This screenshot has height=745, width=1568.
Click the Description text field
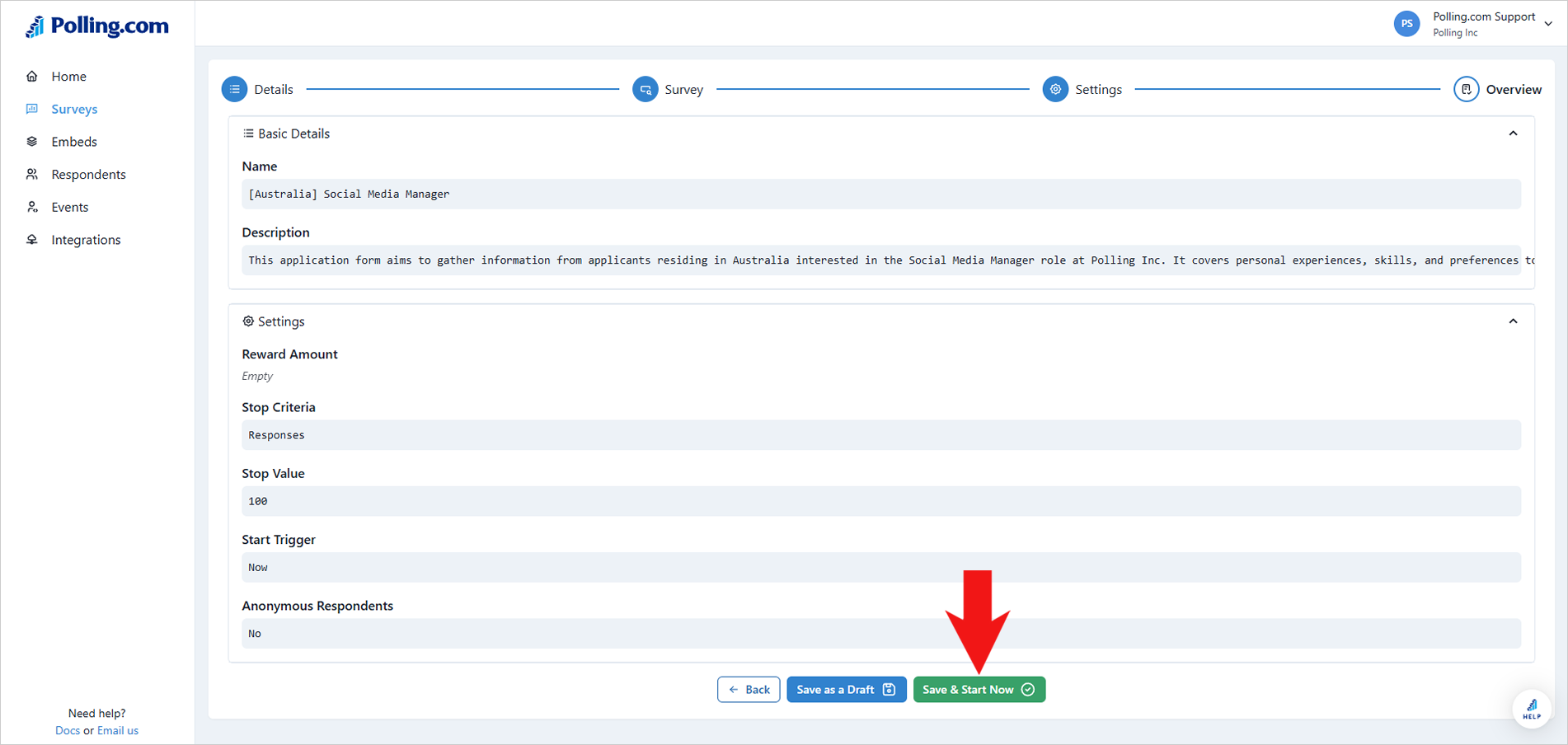click(x=881, y=260)
